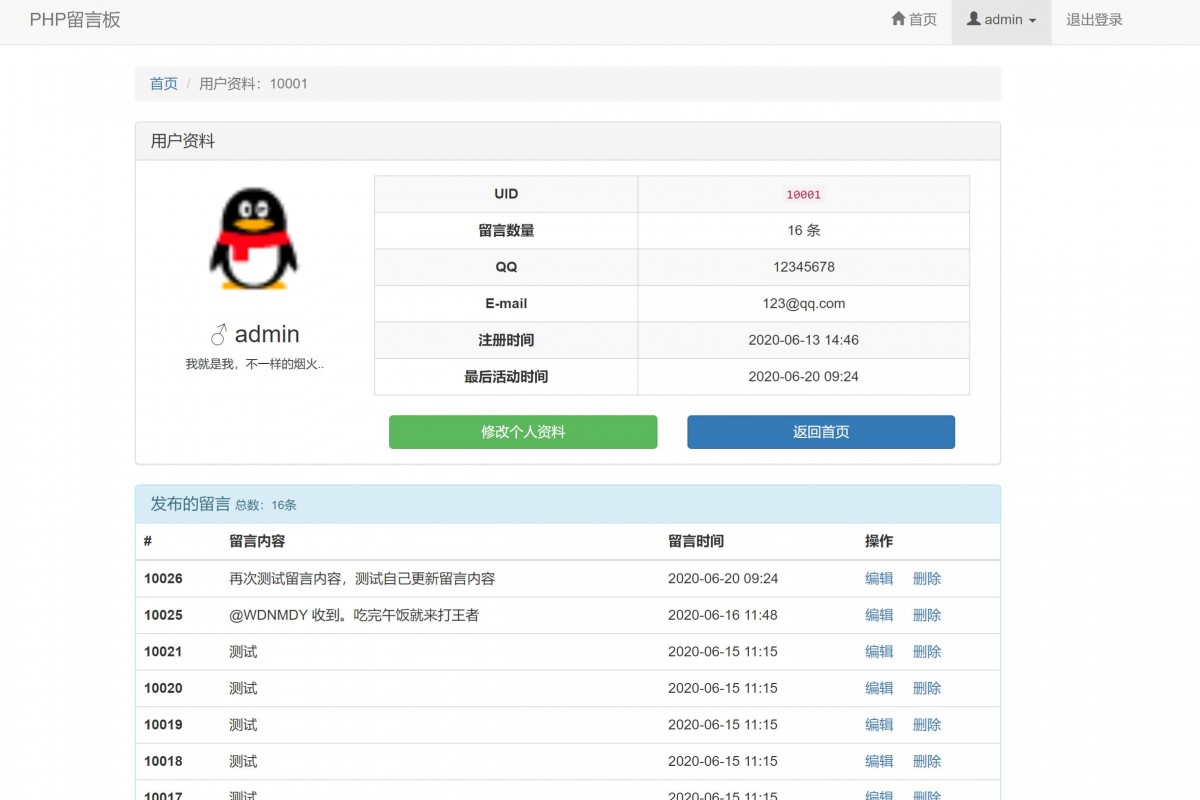This screenshot has width=1200, height=800.
Task: Delete message 10025 via its 删除 link
Action: click(x=926, y=615)
